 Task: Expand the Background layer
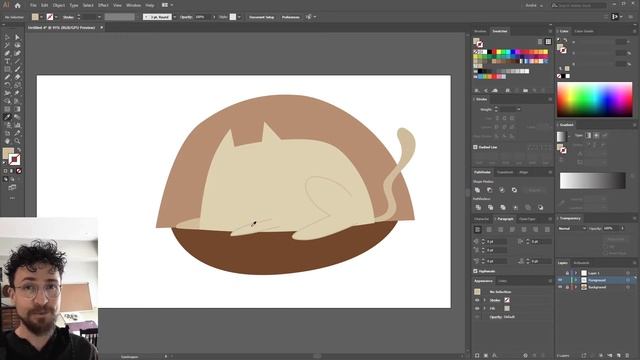click(x=576, y=287)
